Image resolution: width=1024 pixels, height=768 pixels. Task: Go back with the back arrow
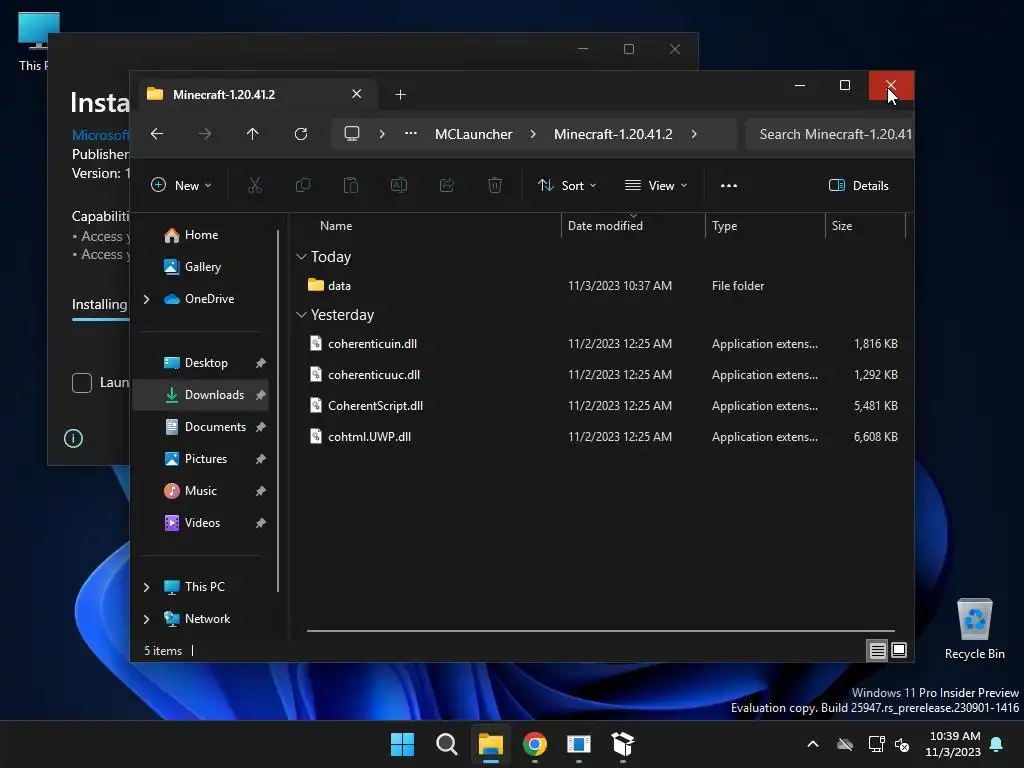(157, 134)
